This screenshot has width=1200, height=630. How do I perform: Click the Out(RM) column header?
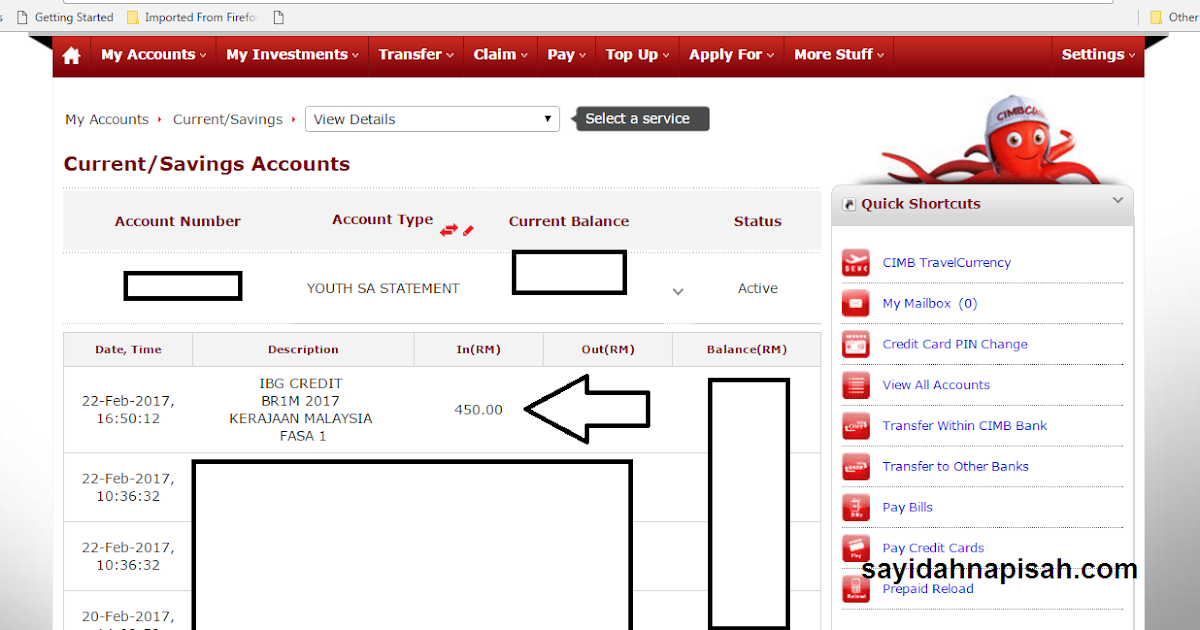(x=608, y=350)
